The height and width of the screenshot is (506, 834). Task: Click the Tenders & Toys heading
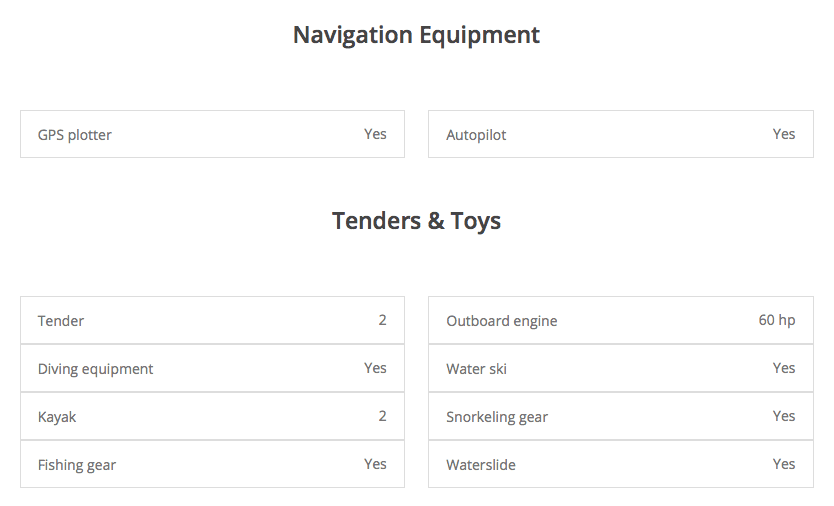(416, 221)
